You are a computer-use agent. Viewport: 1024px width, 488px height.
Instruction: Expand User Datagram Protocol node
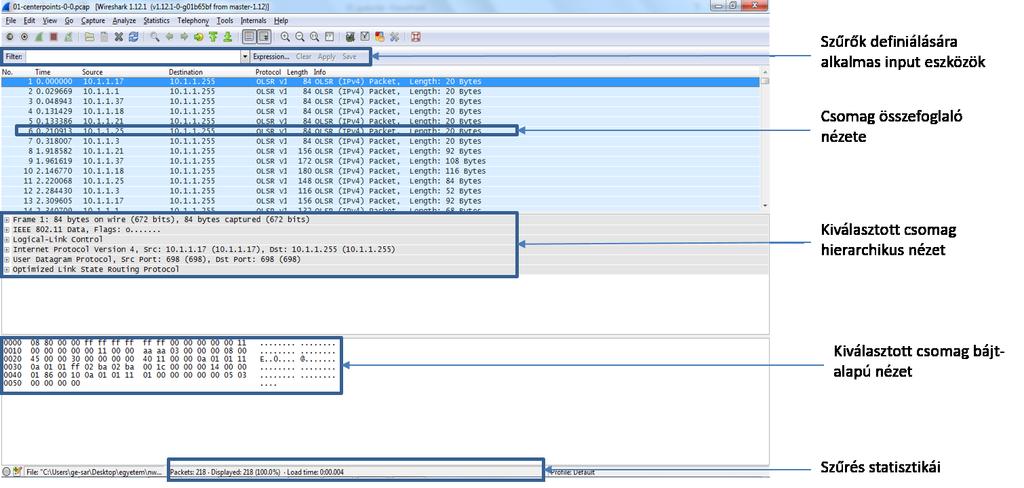(7, 259)
